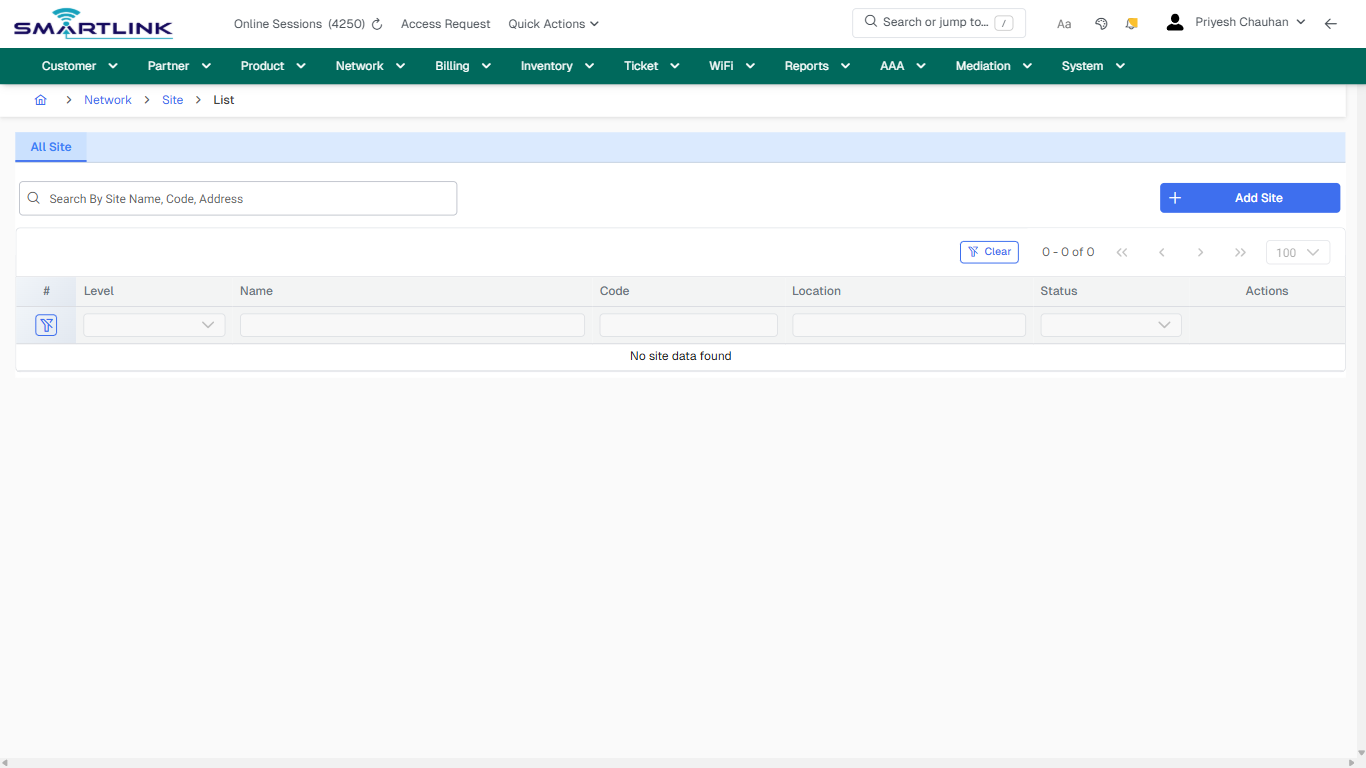Open the Network menu
This screenshot has width=1366, height=768.
(369, 65)
